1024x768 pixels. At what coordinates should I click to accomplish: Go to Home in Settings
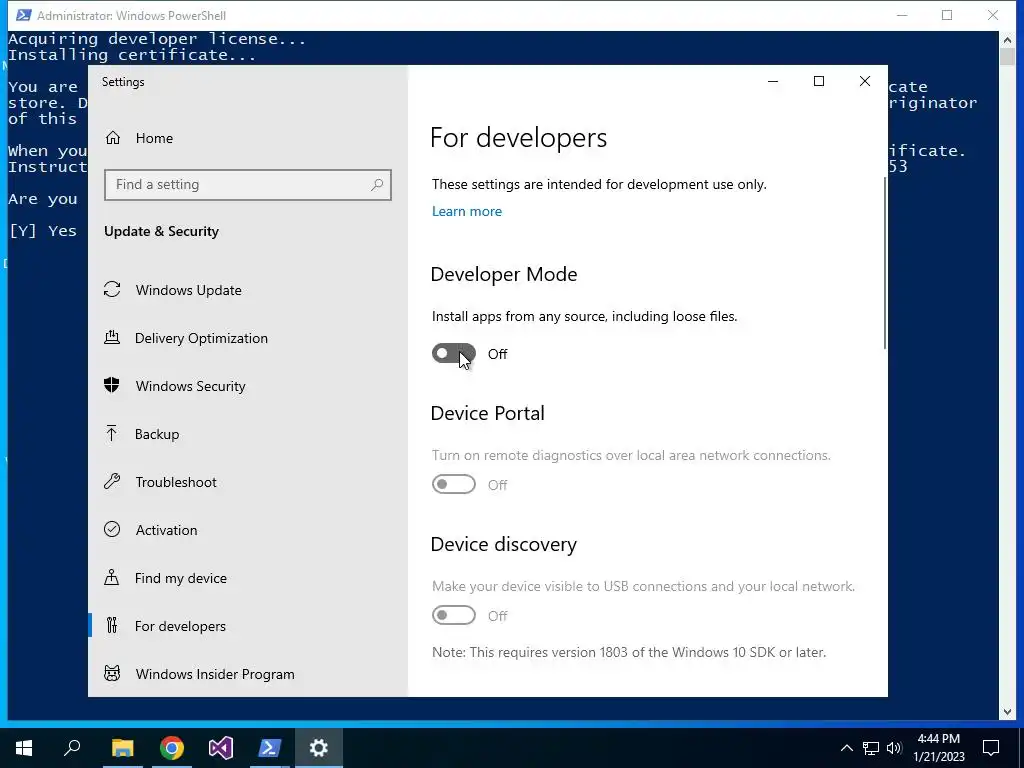[248, 138]
